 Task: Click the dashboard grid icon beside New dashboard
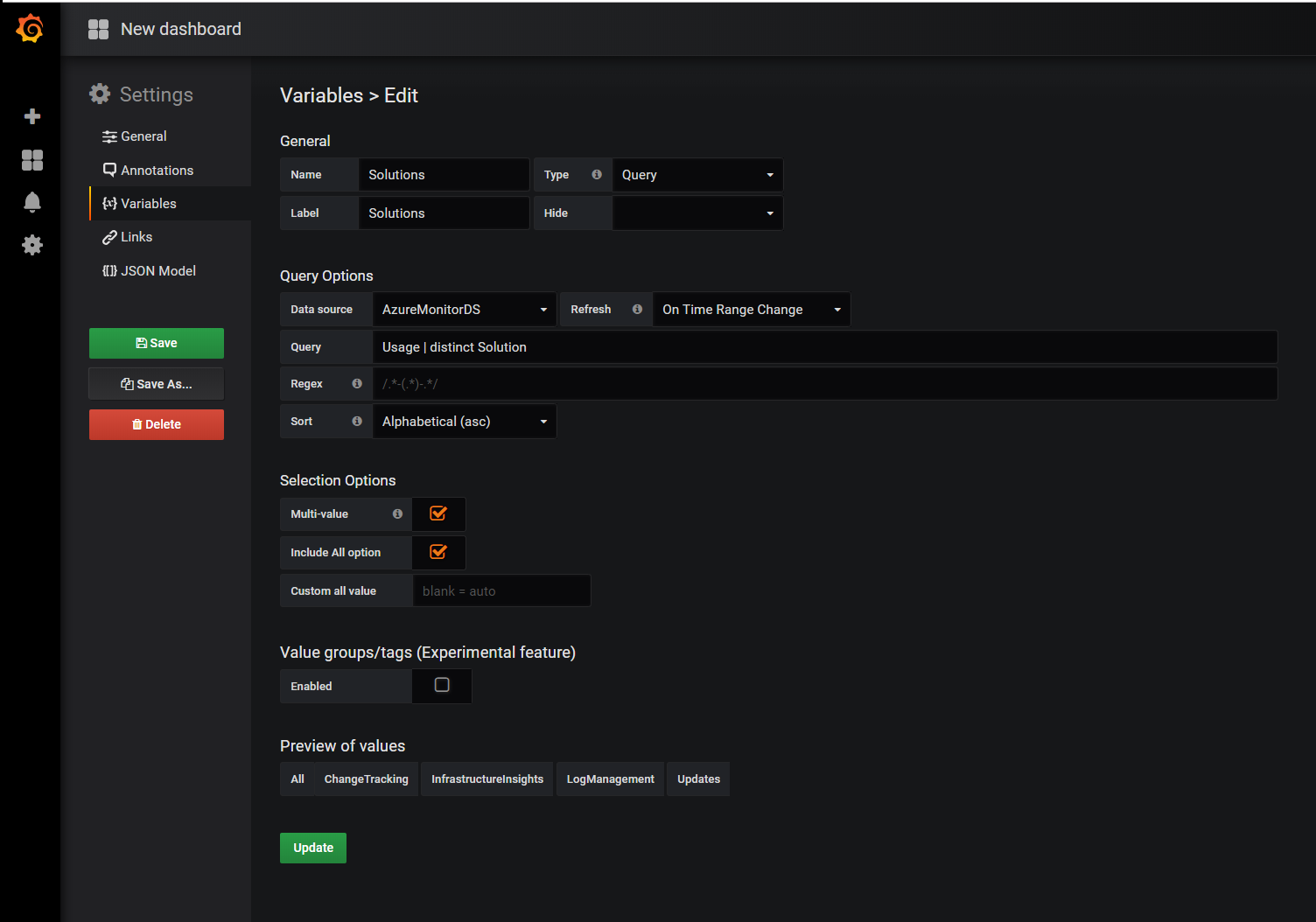pyautogui.click(x=99, y=29)
